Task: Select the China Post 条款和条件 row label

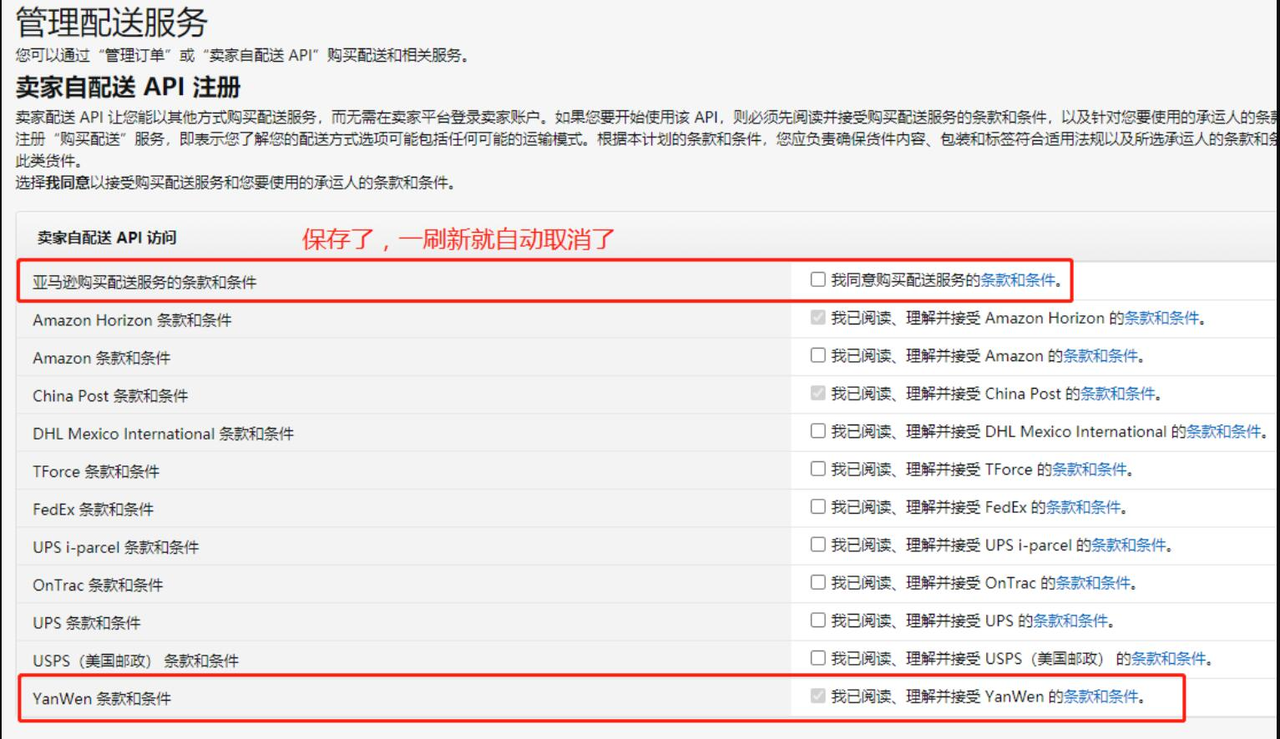Action: tap(110, 396)
